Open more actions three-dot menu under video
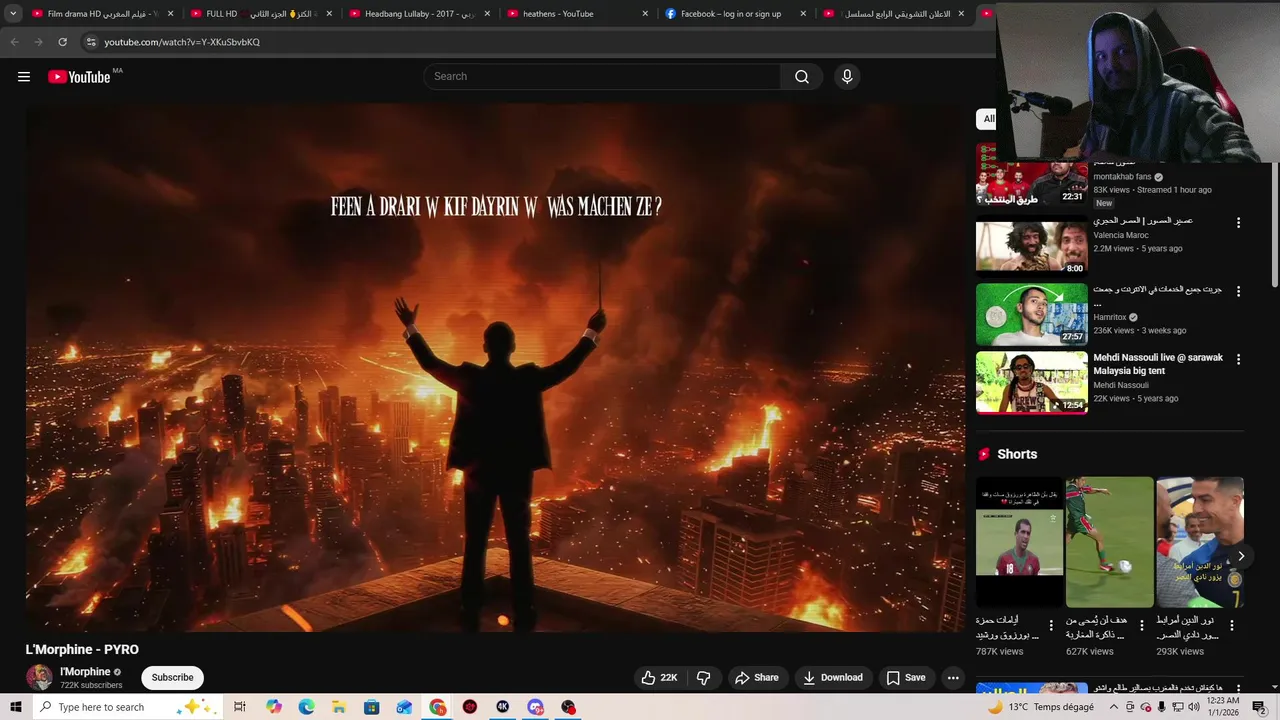 pyautogui.click(x=953, y=678)
